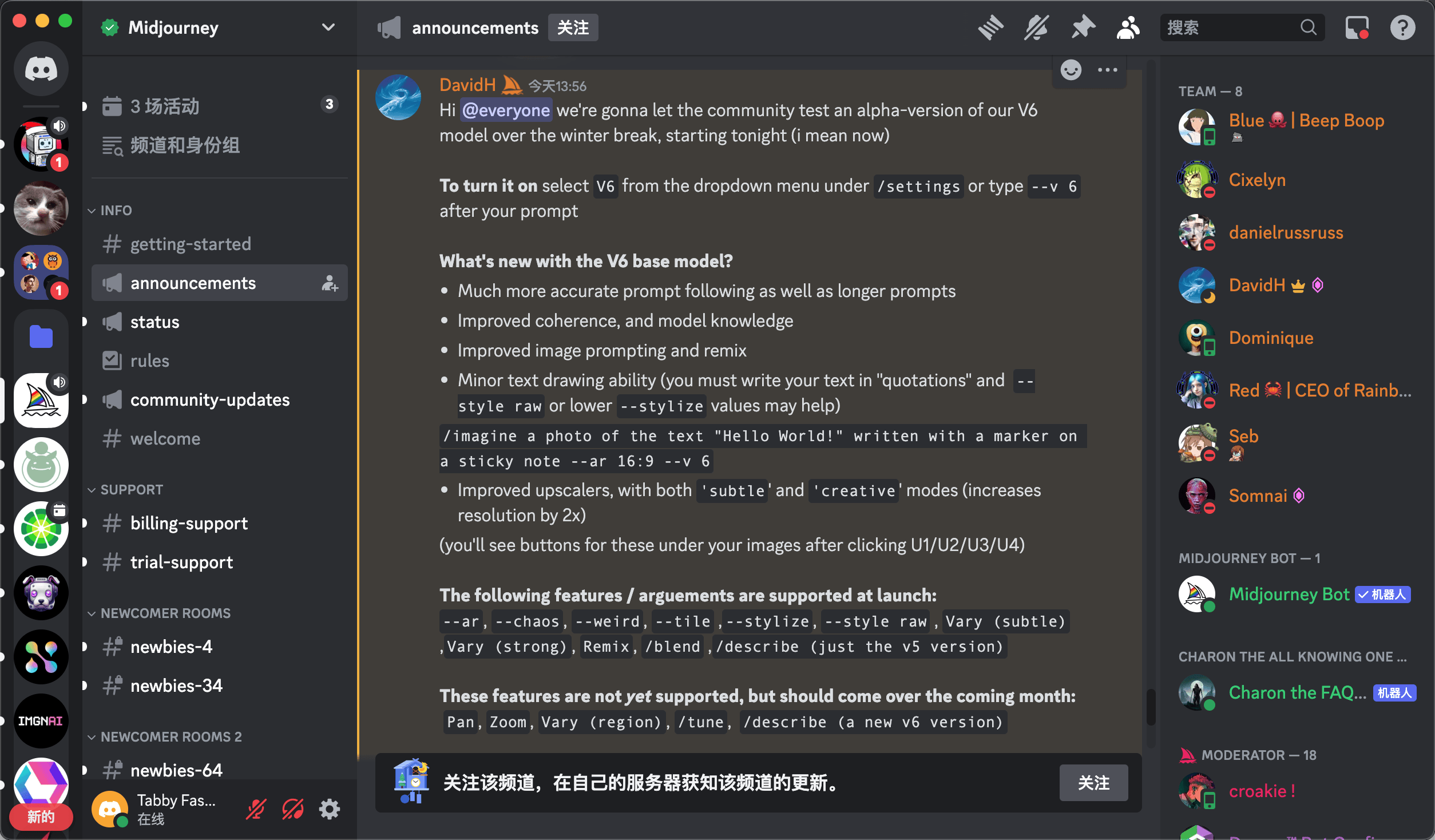The image size is (1435, 840).
Task: Click the 搜索 search field
Action: pos(1242,27)
